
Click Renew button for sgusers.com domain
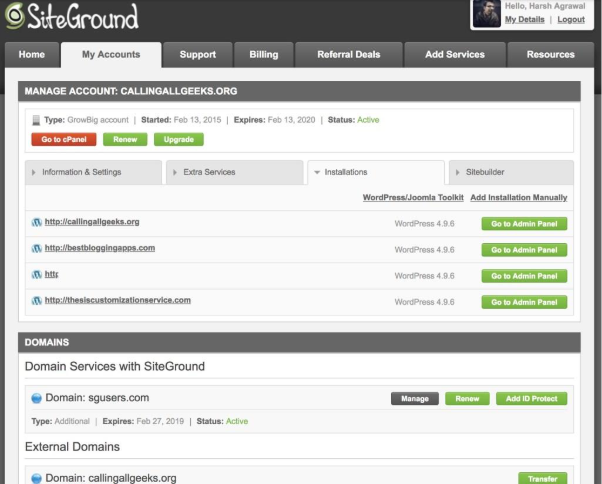click(x=467, y=399)
